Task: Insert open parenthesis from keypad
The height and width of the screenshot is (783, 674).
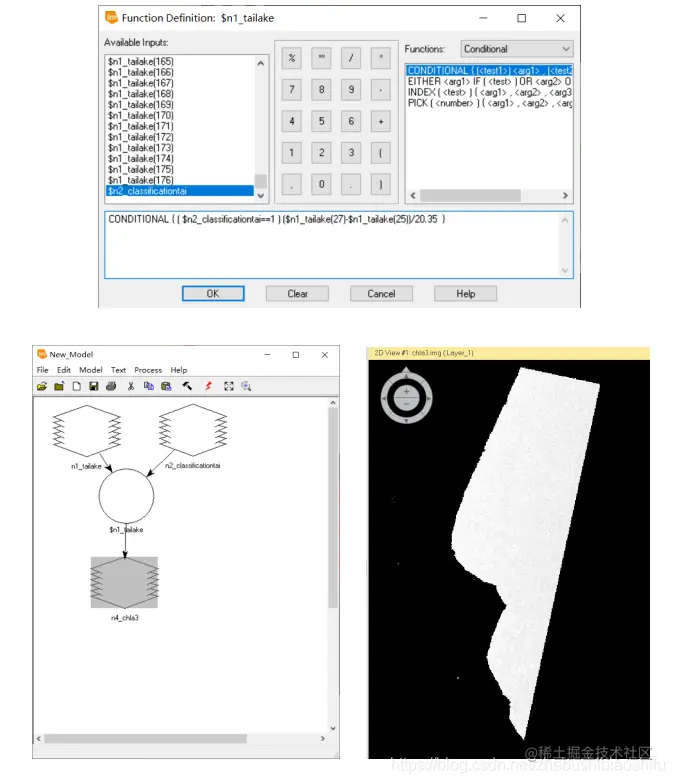Action: pyautogui.click(x=381, y=153)
